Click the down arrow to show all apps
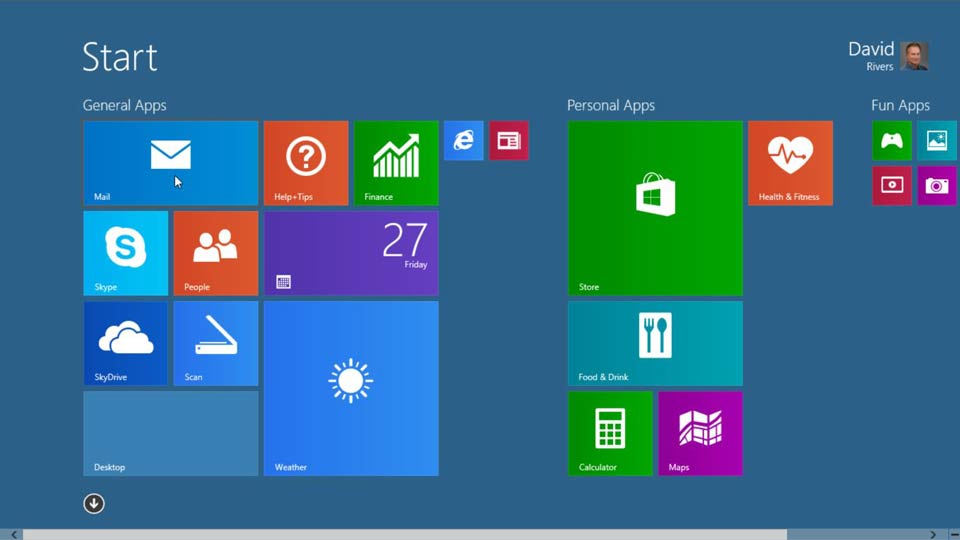The width and height of the screenshot is (960, 540). pyautogui.click(x=94, y=503)
